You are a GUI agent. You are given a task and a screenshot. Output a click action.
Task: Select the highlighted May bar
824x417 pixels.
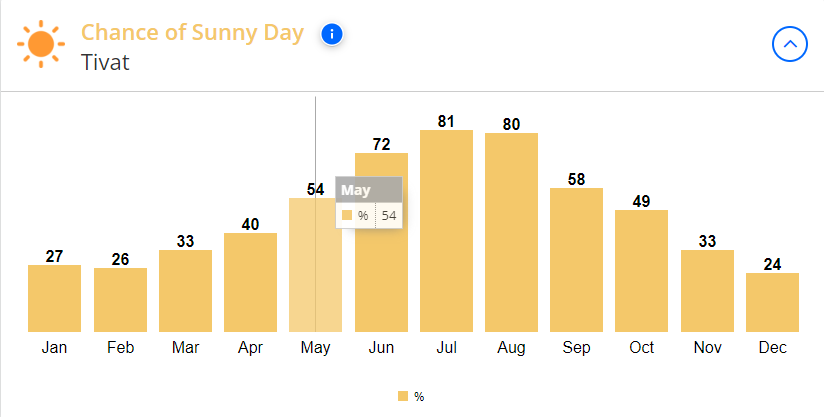point(315,265)
